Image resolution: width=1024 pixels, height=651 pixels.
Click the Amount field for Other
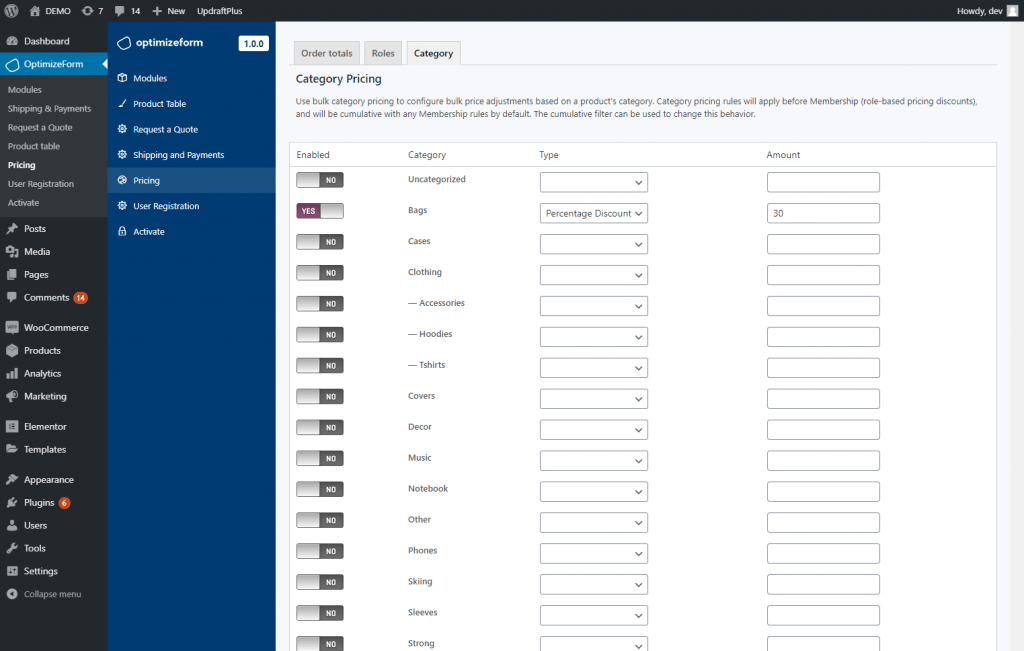click(823, 522)
